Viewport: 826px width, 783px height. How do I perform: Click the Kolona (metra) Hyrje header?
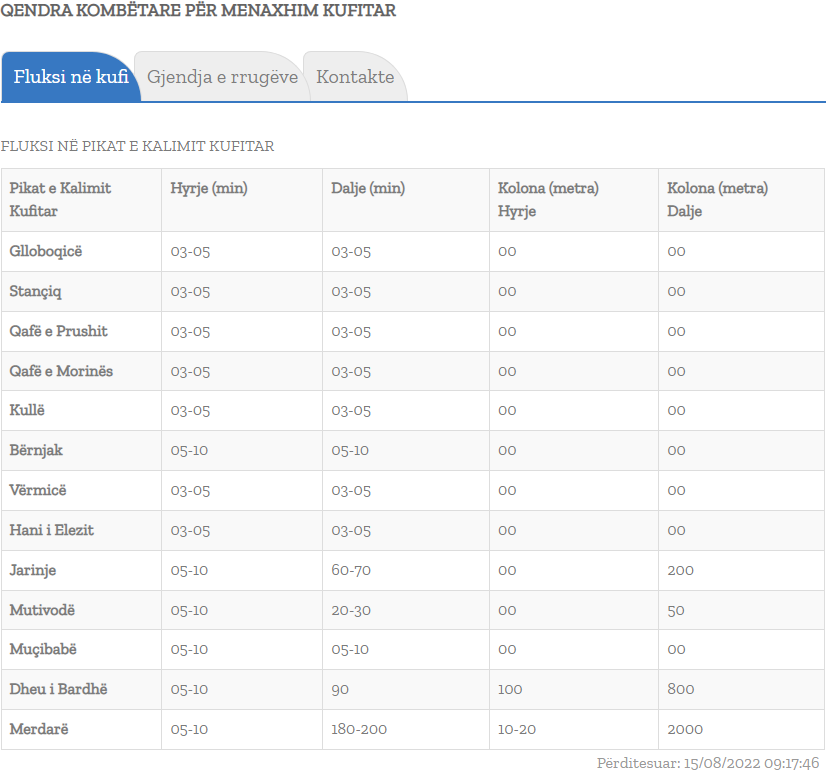548,199
